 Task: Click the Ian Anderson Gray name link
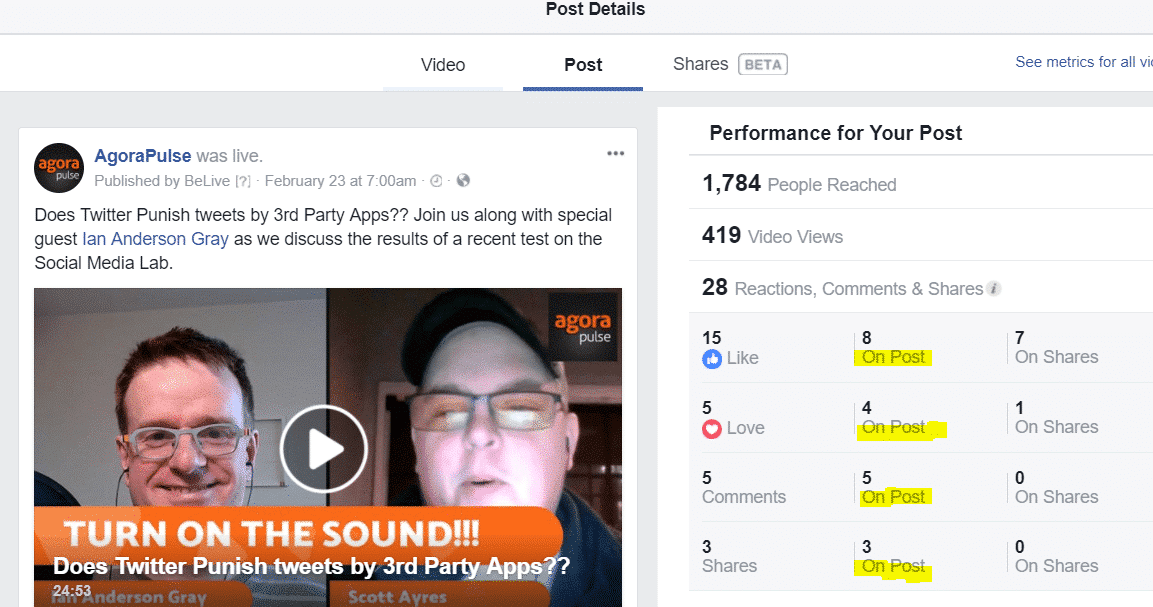tap(155, 239)
